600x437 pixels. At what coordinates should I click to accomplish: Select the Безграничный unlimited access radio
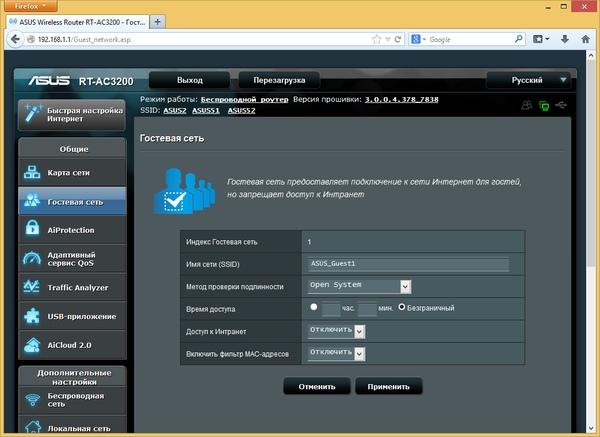click(x=401, y=307)
